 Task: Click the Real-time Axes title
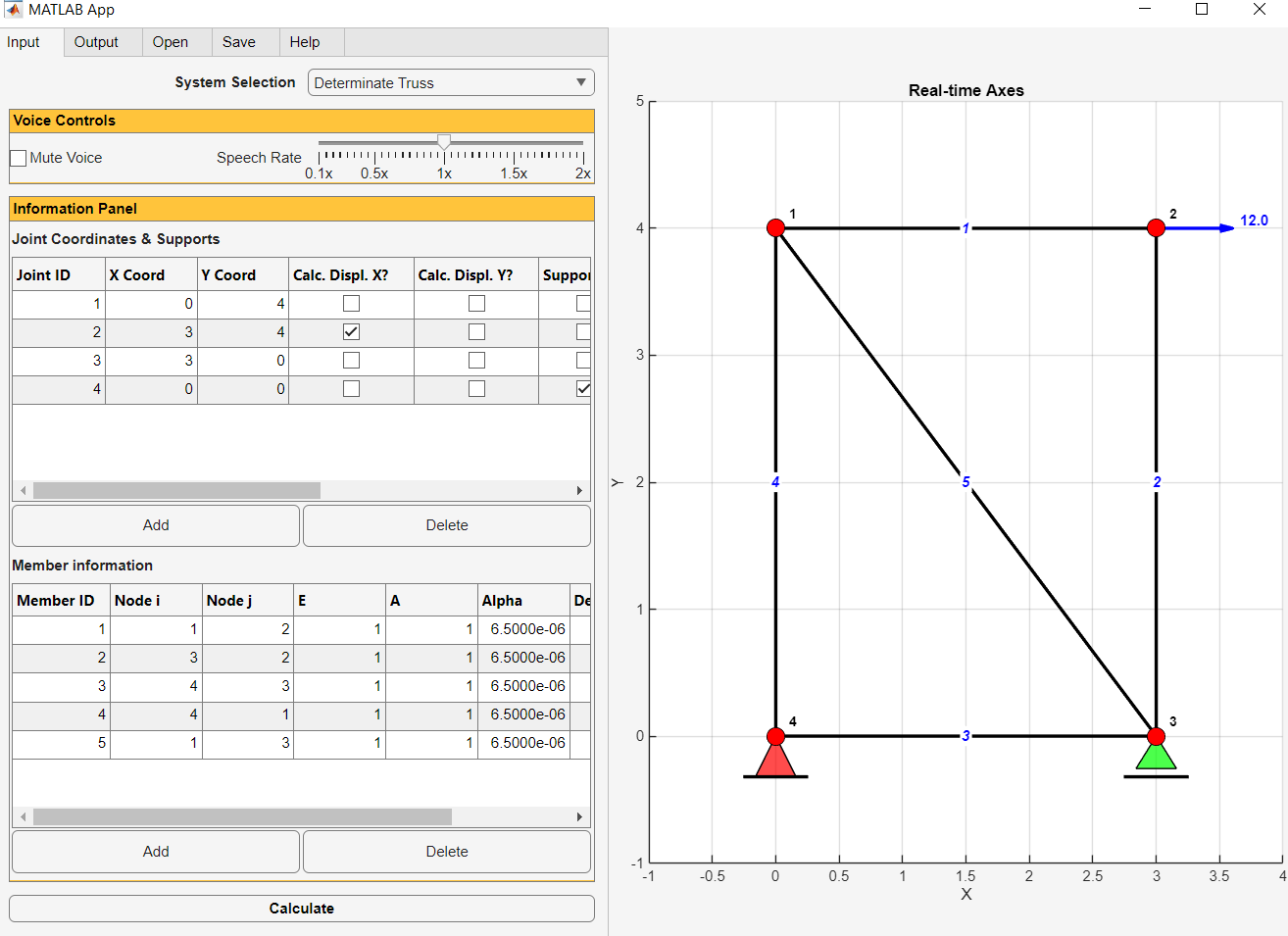[x=966, y=90]
